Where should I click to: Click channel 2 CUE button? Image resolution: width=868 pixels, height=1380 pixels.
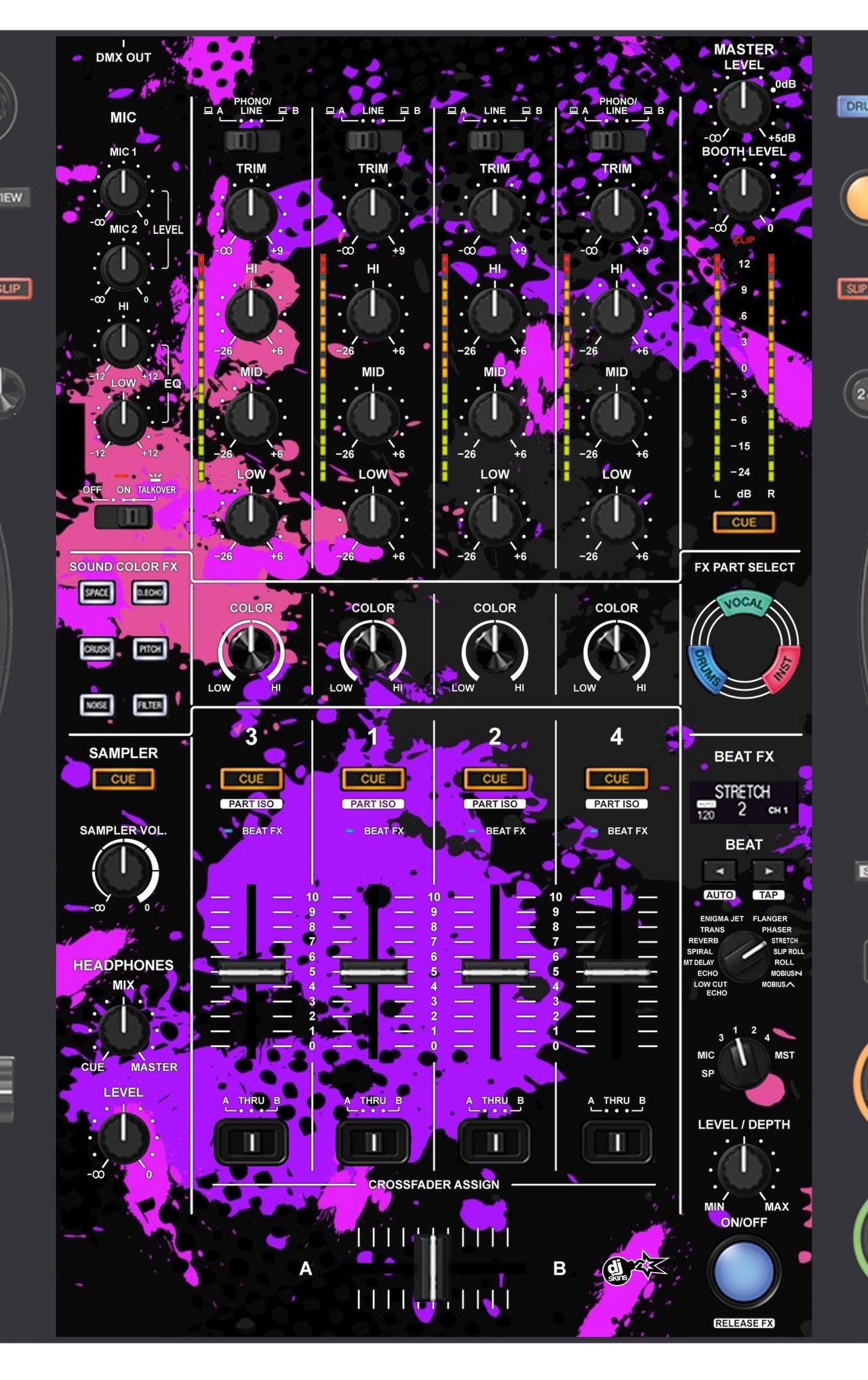click(495, 779)
